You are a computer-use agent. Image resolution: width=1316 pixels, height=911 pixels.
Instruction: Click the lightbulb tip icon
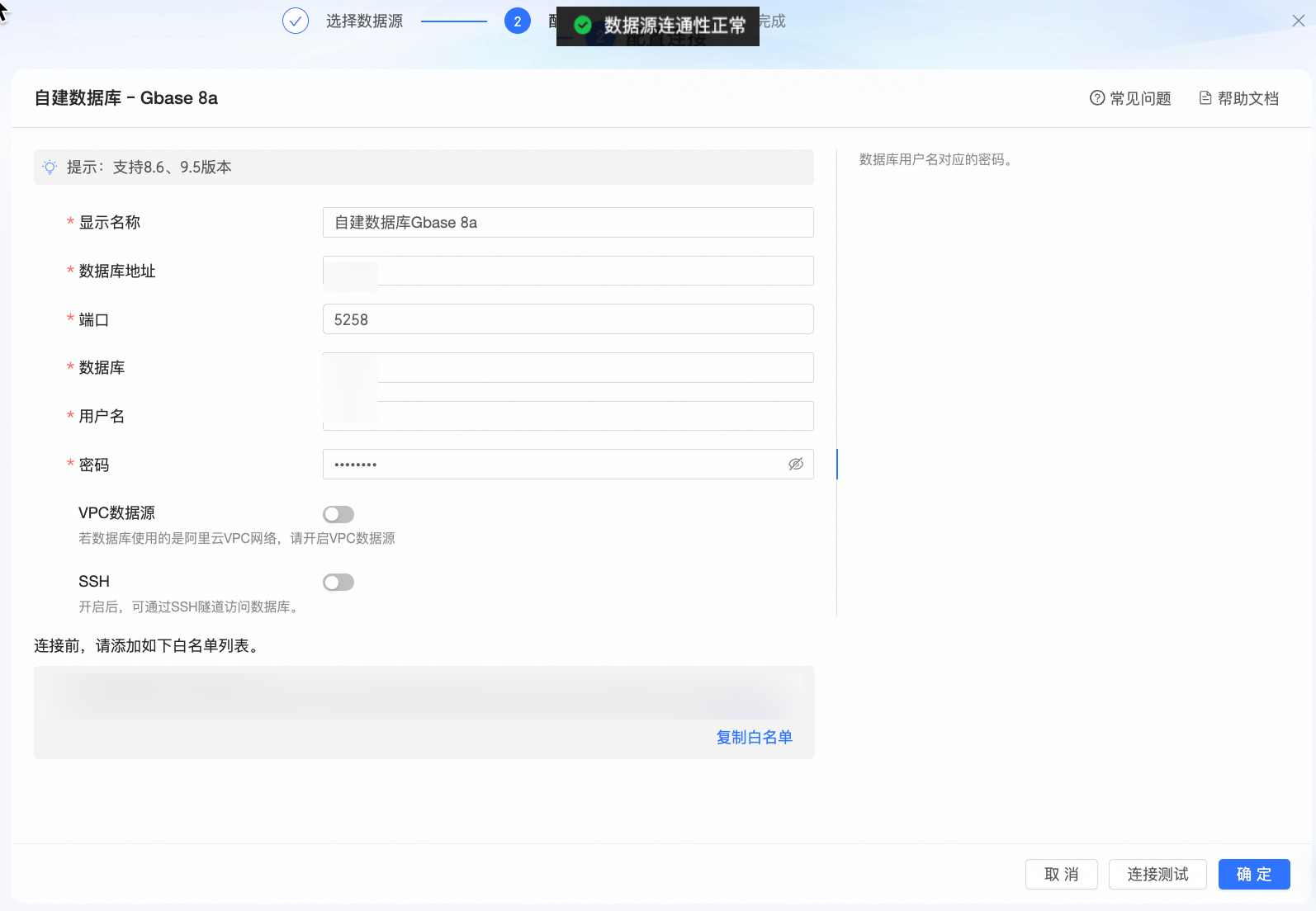point(50,168)
